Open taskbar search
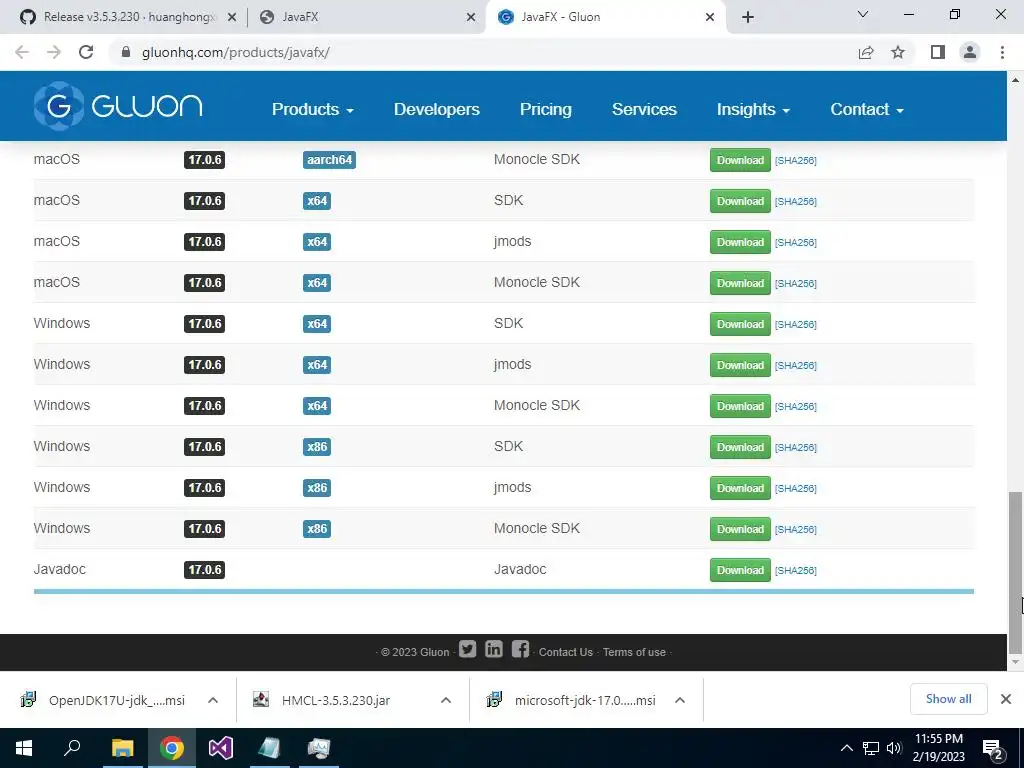Screen dimensions: 1024x768 72,748
